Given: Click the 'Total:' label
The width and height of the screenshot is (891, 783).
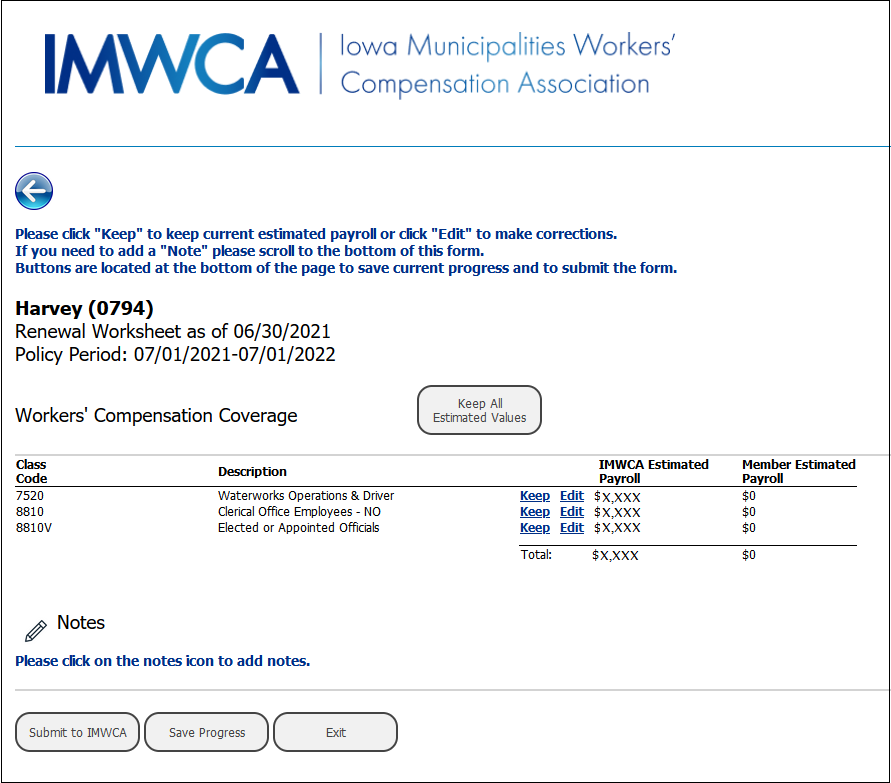Looking at the screenshot, I should pos(536,555).
